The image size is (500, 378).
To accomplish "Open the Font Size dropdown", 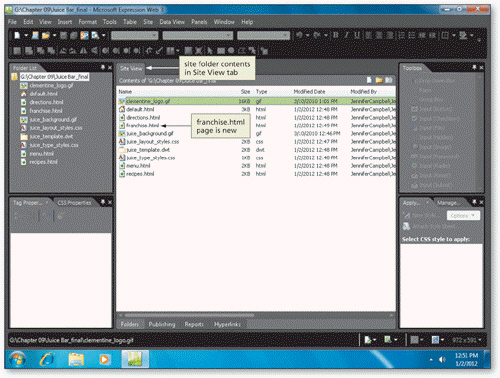I will point(263,35).
